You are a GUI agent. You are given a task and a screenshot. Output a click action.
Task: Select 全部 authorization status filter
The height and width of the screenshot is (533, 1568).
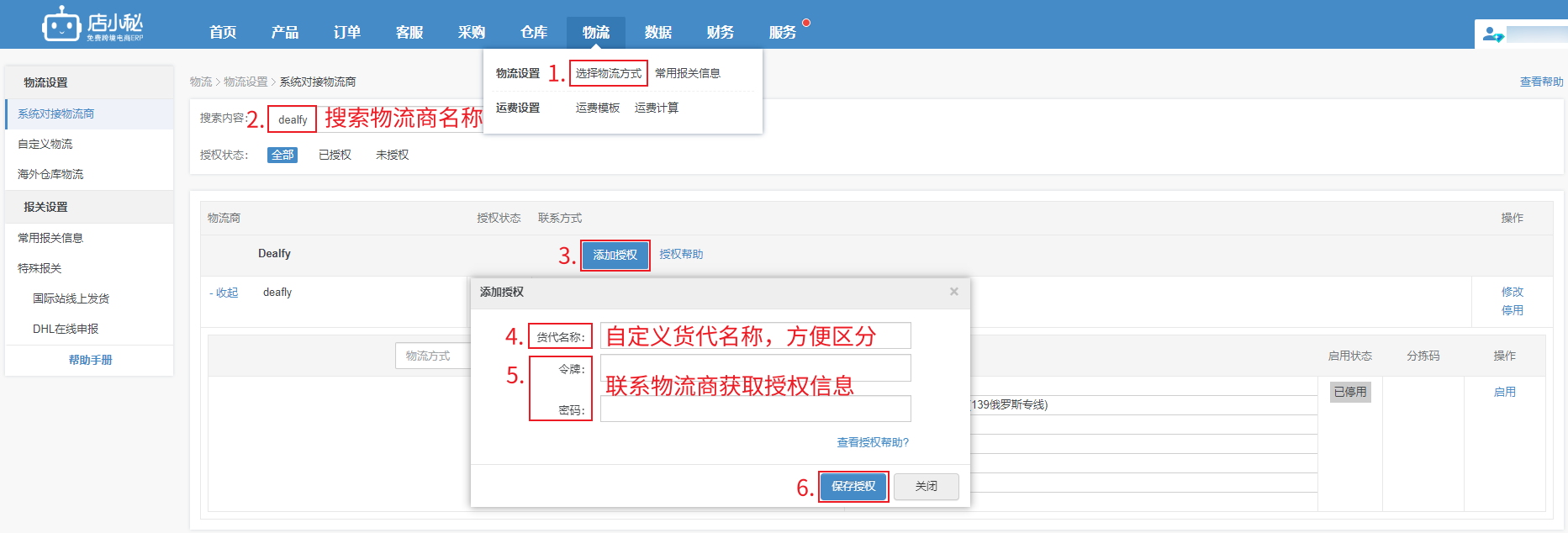tap(282, 155)
